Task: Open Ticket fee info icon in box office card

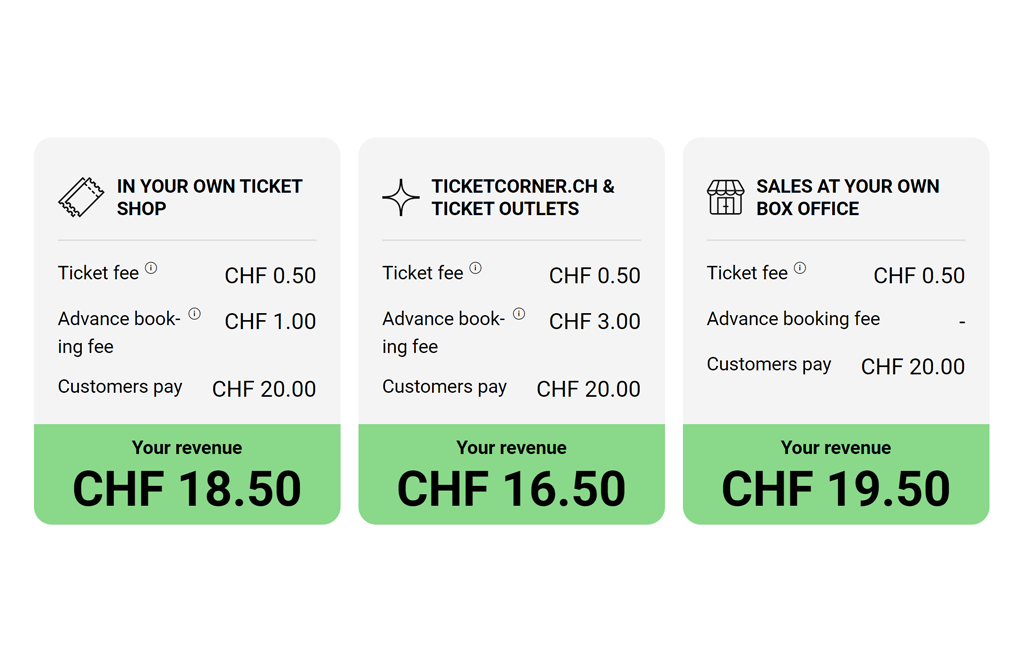Action: (800, 268)
